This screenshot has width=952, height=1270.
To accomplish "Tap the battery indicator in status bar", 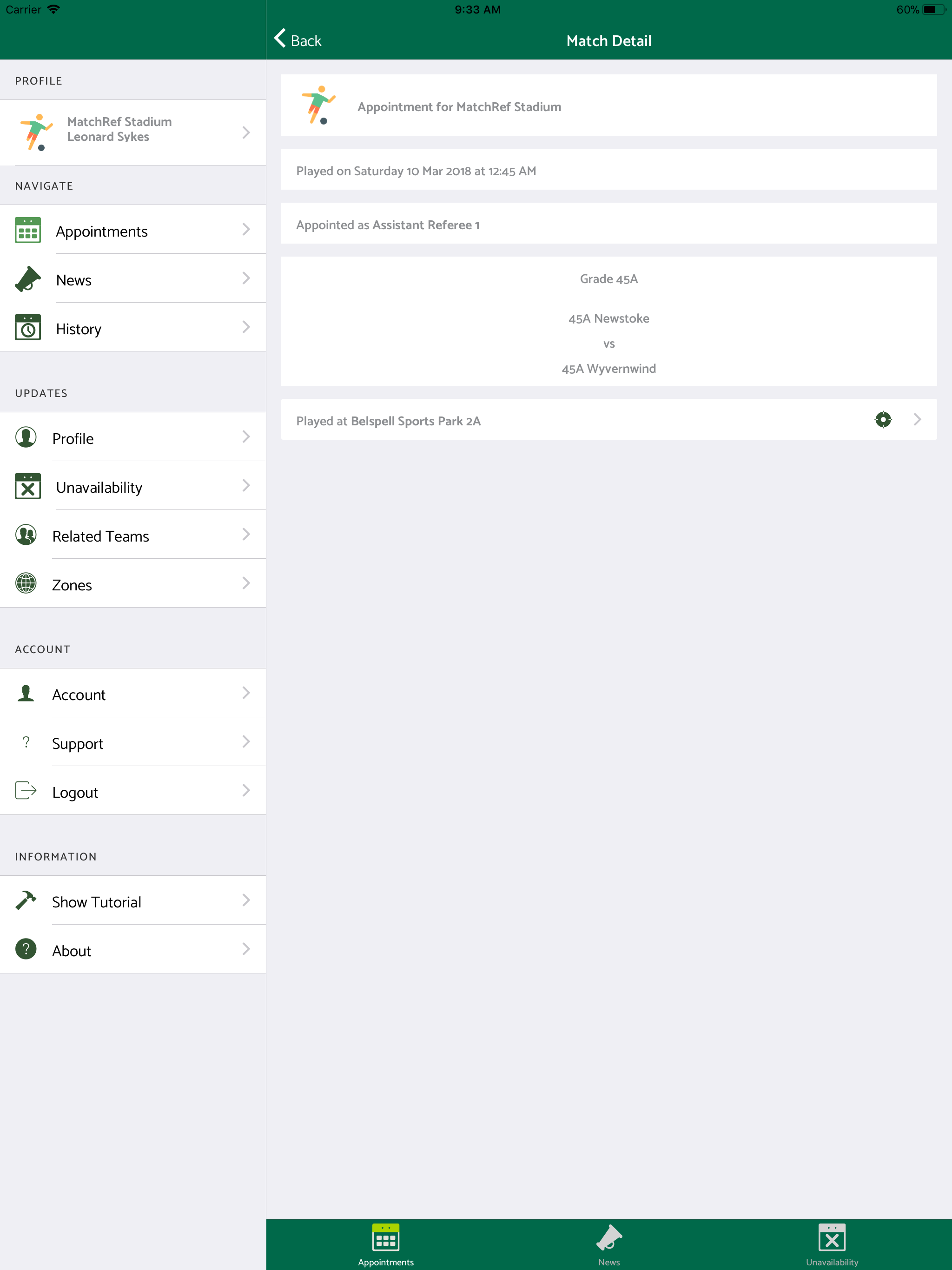I will (x=934, y=9).
